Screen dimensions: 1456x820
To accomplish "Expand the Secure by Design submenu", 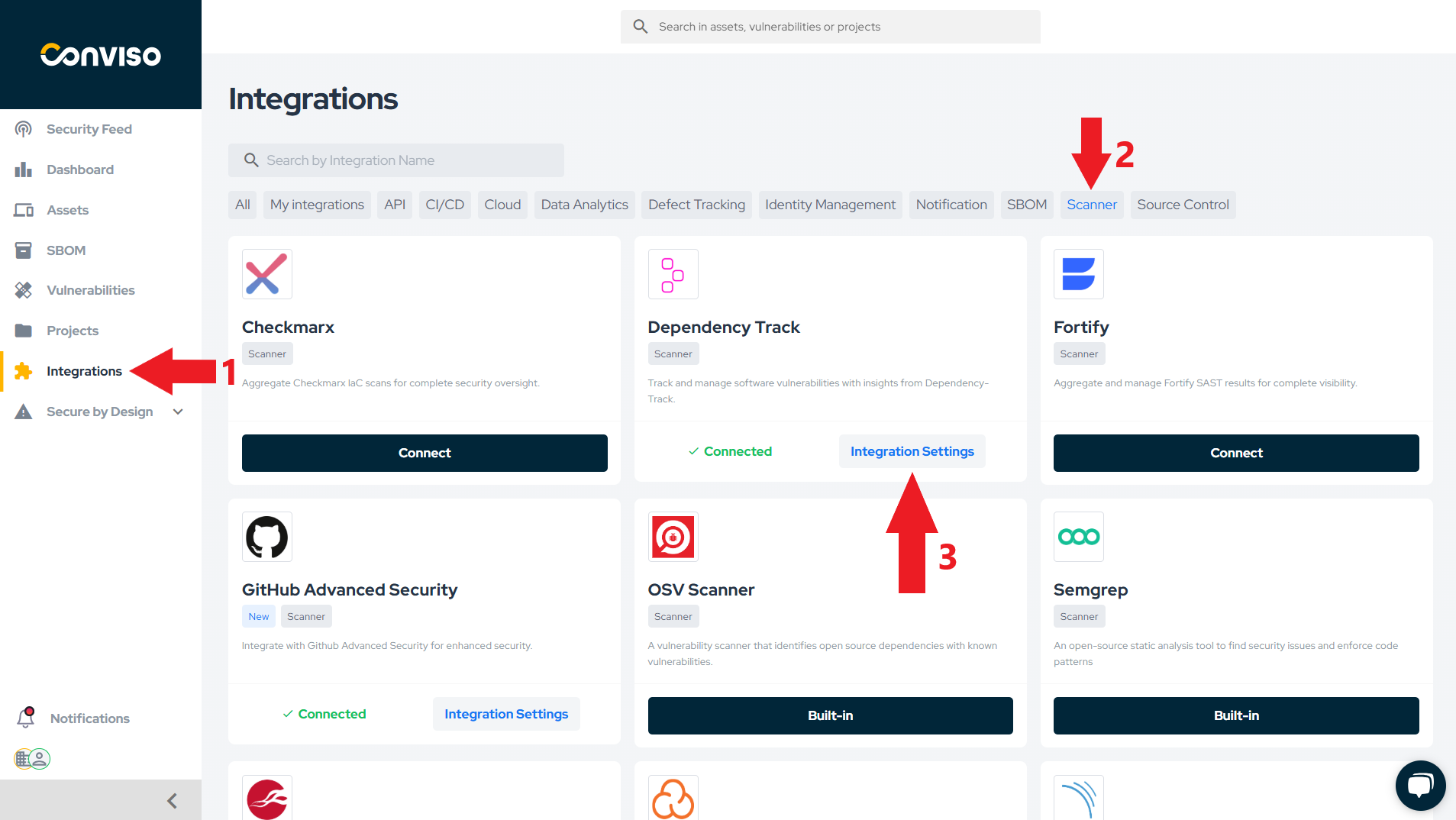I will (178, 412).
